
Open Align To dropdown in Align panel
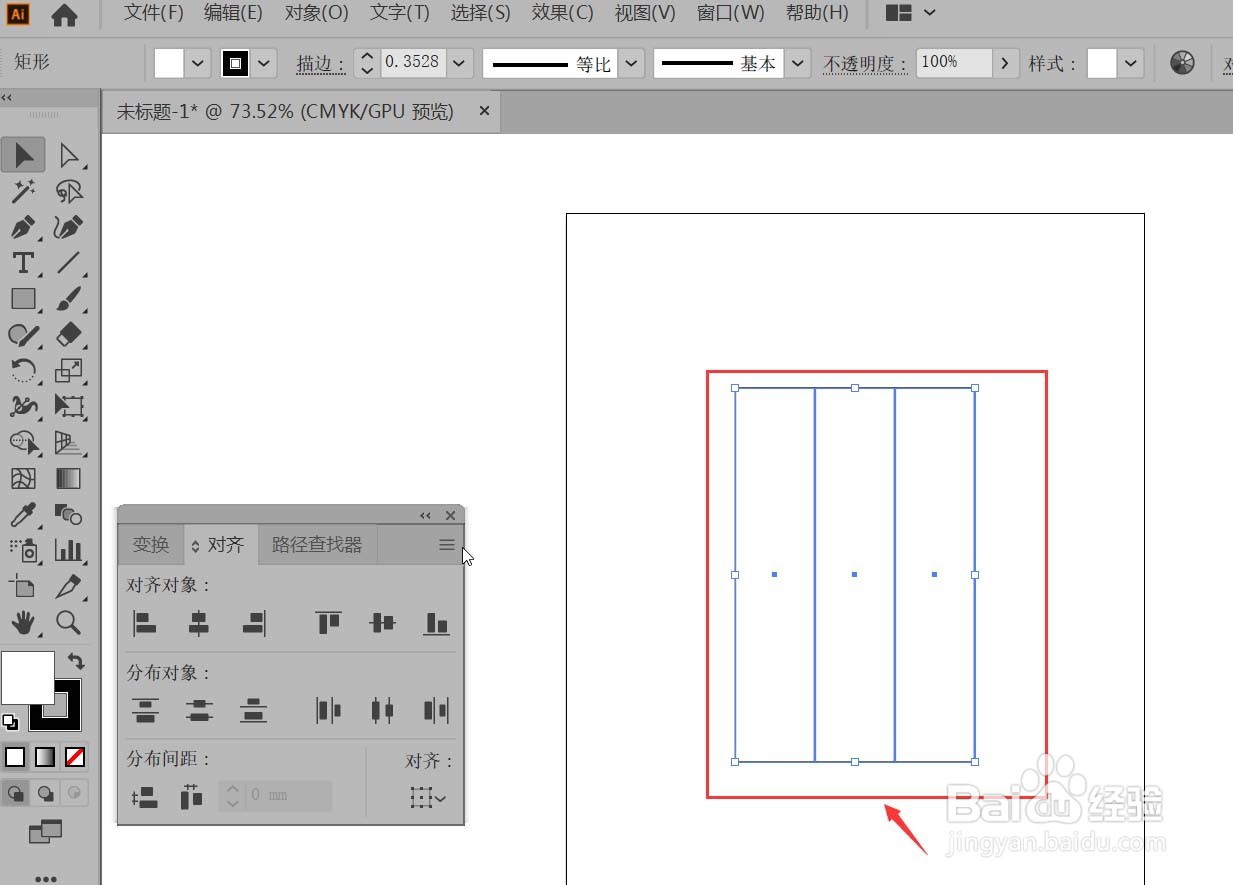click(x=428, y=798)
